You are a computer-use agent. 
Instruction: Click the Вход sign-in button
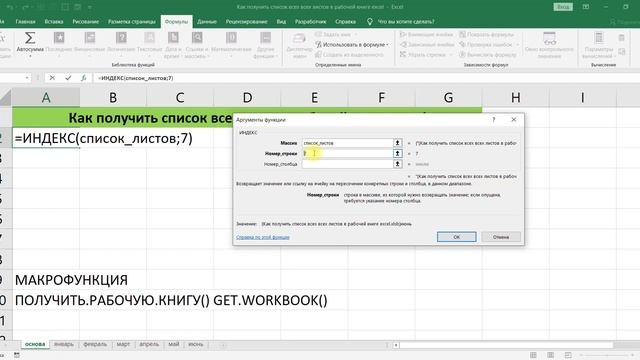point(563,7)
